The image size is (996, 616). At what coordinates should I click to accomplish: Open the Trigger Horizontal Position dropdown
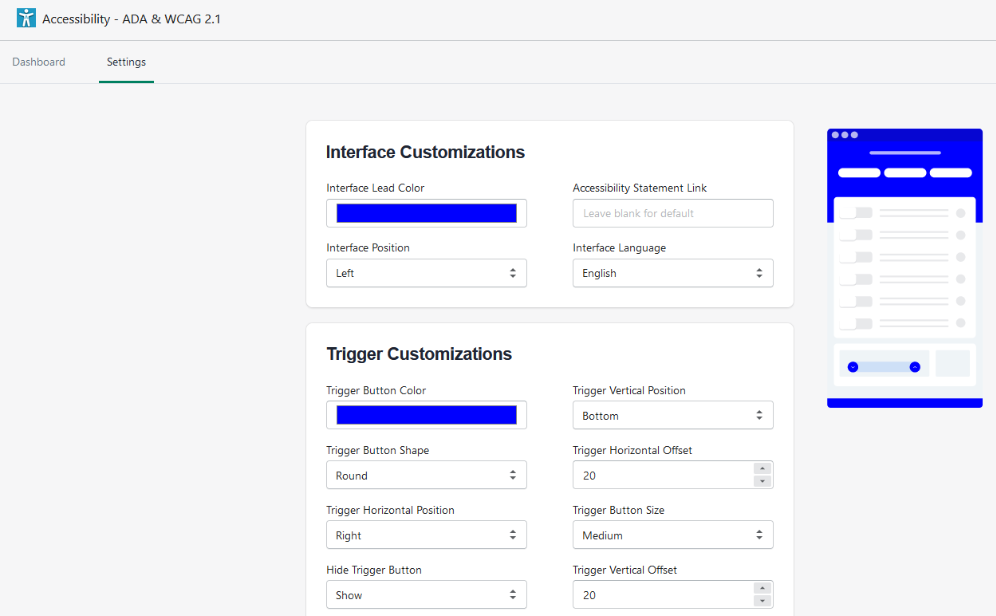[x=426, y=535]
